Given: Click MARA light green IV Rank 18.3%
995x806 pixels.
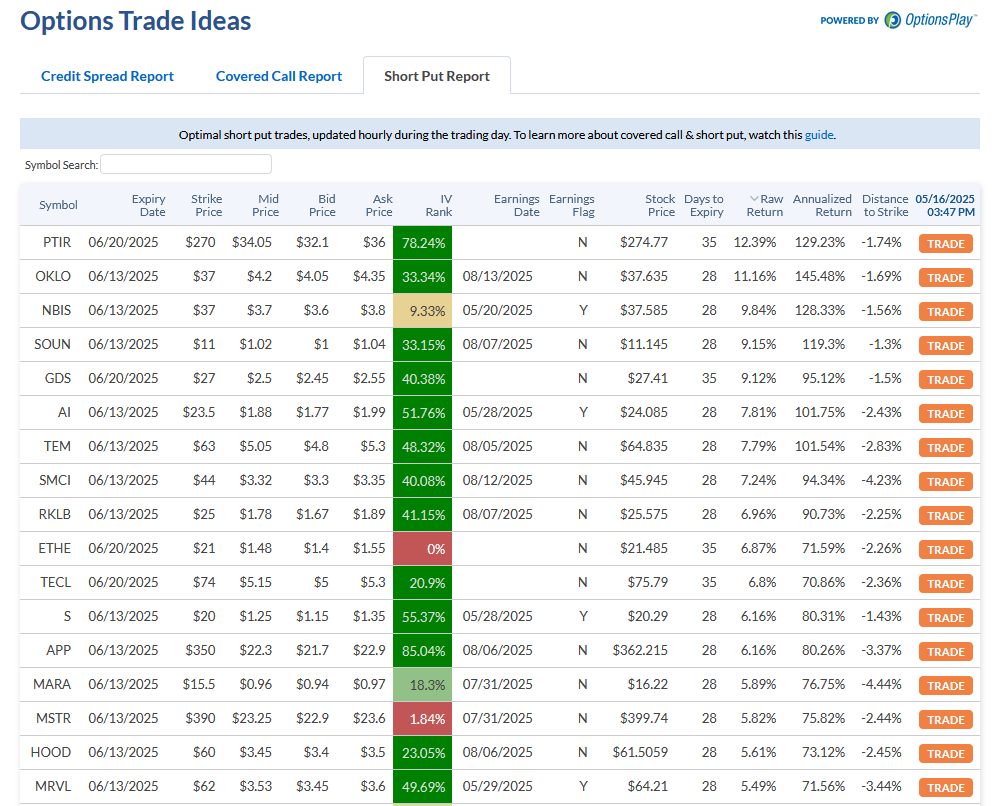Looking at the screenshot, I should (423, 684).
